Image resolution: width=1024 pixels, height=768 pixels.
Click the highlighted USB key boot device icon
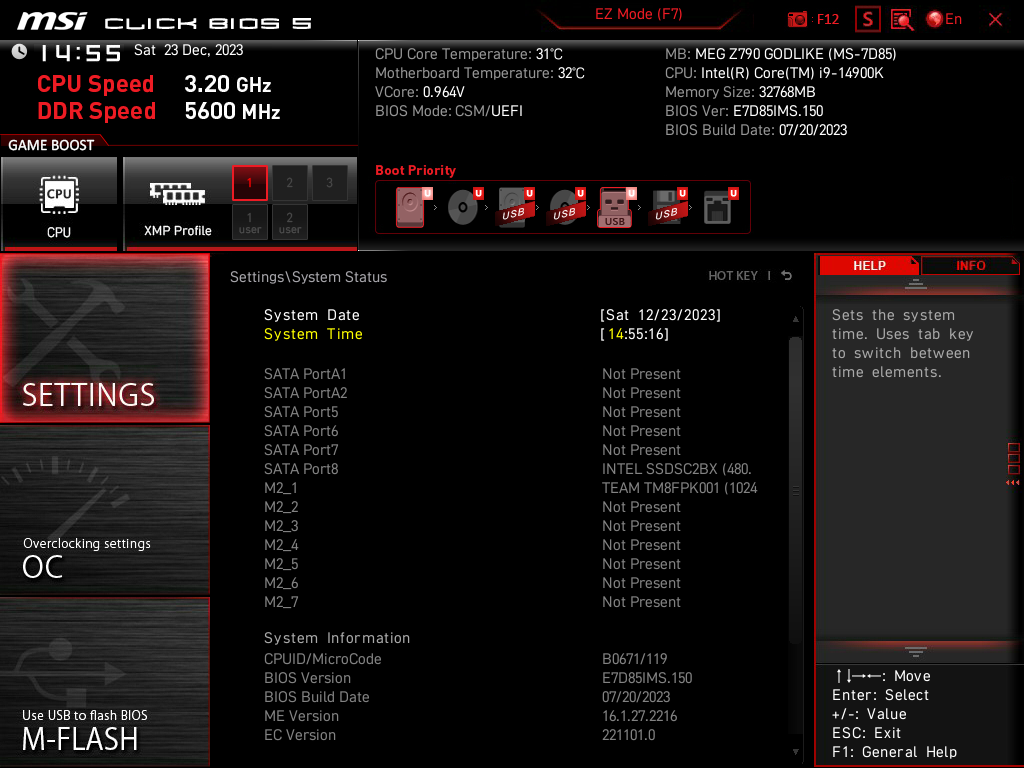click(616, 207)
